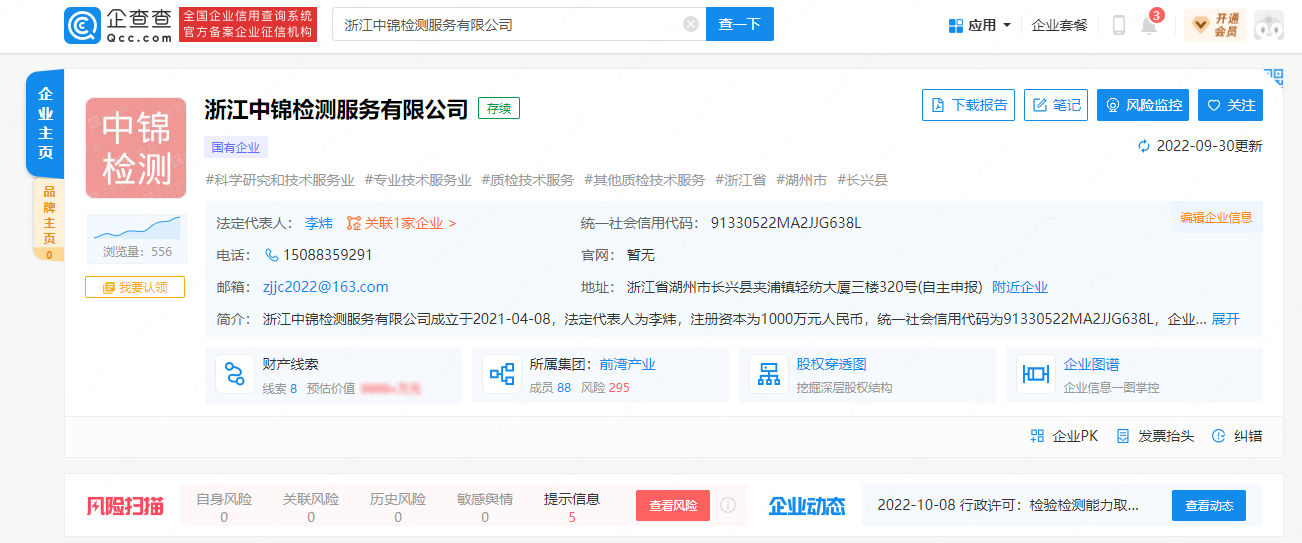Open 前湾产业 group link
The width and height of the screenshot is (1302, 543).
point(628,365)
